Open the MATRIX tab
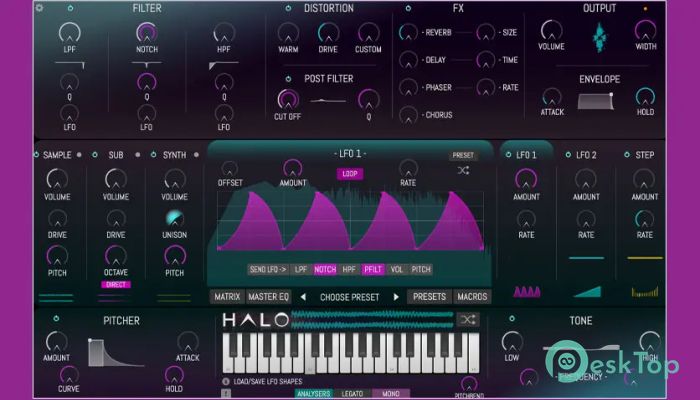This screenshot has height=400, width=700. click(x=227, y=297)
